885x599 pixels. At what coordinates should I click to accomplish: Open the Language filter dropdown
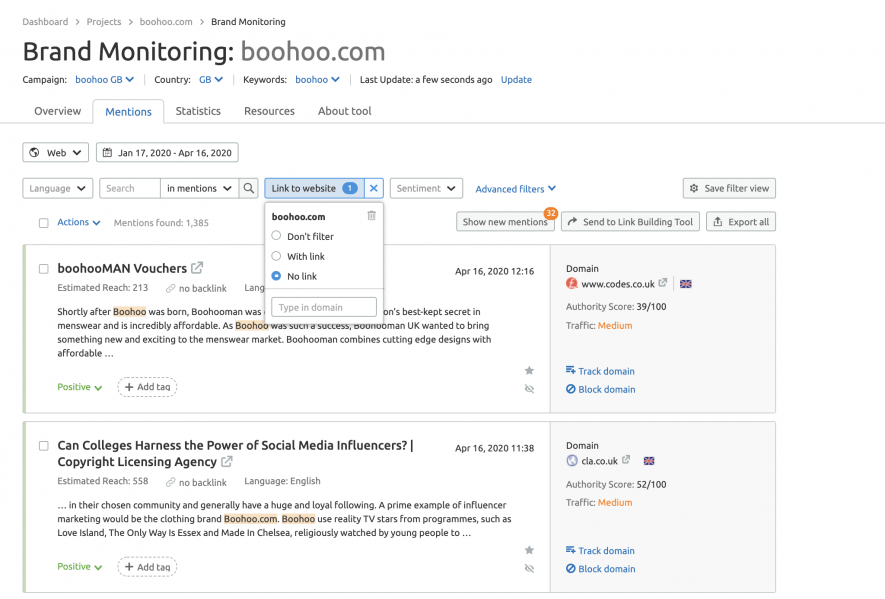pyautogui.click(x=57, y=188)
